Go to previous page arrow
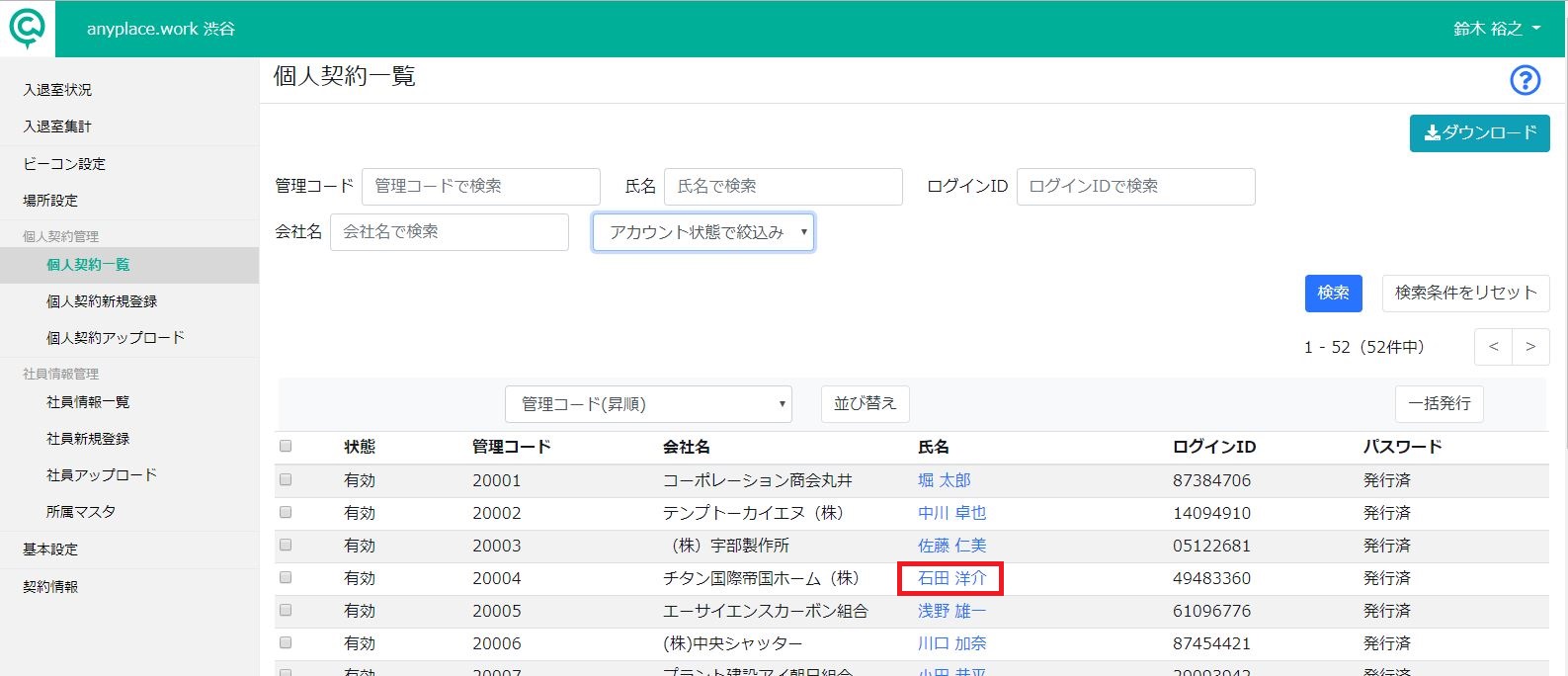Image resolution: width=1568 pixels, height=676 pixels. click(1493, 347)
